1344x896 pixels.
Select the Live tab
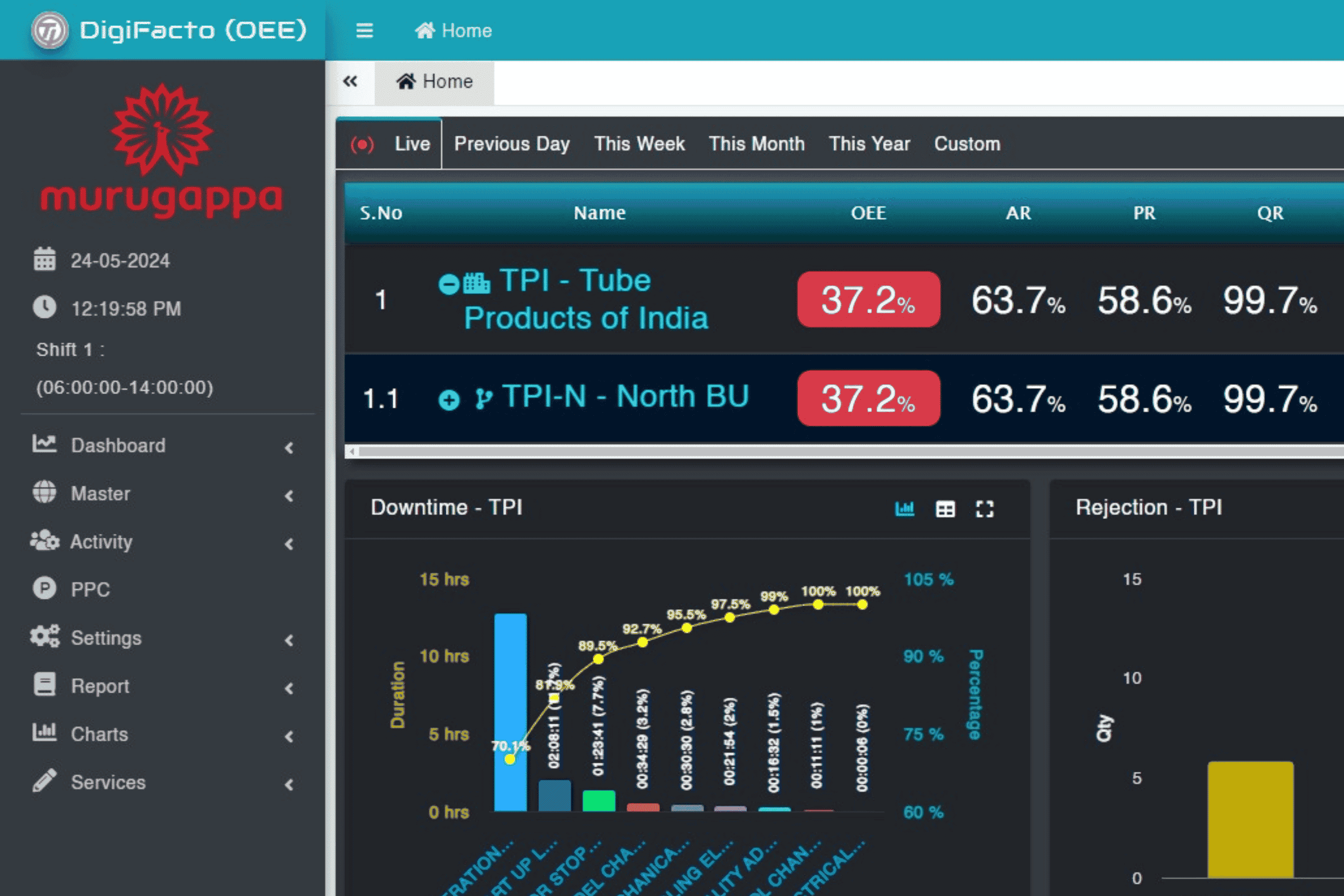[x=389, y=143]
